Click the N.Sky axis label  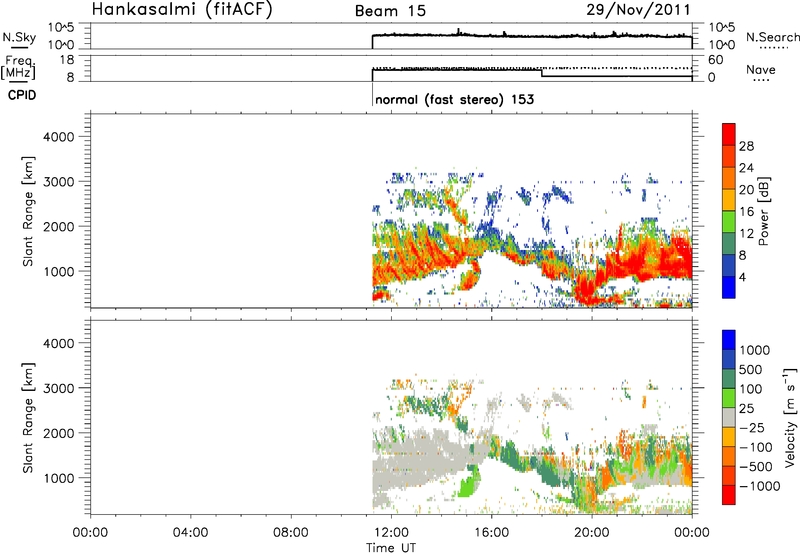click(19, 37)
